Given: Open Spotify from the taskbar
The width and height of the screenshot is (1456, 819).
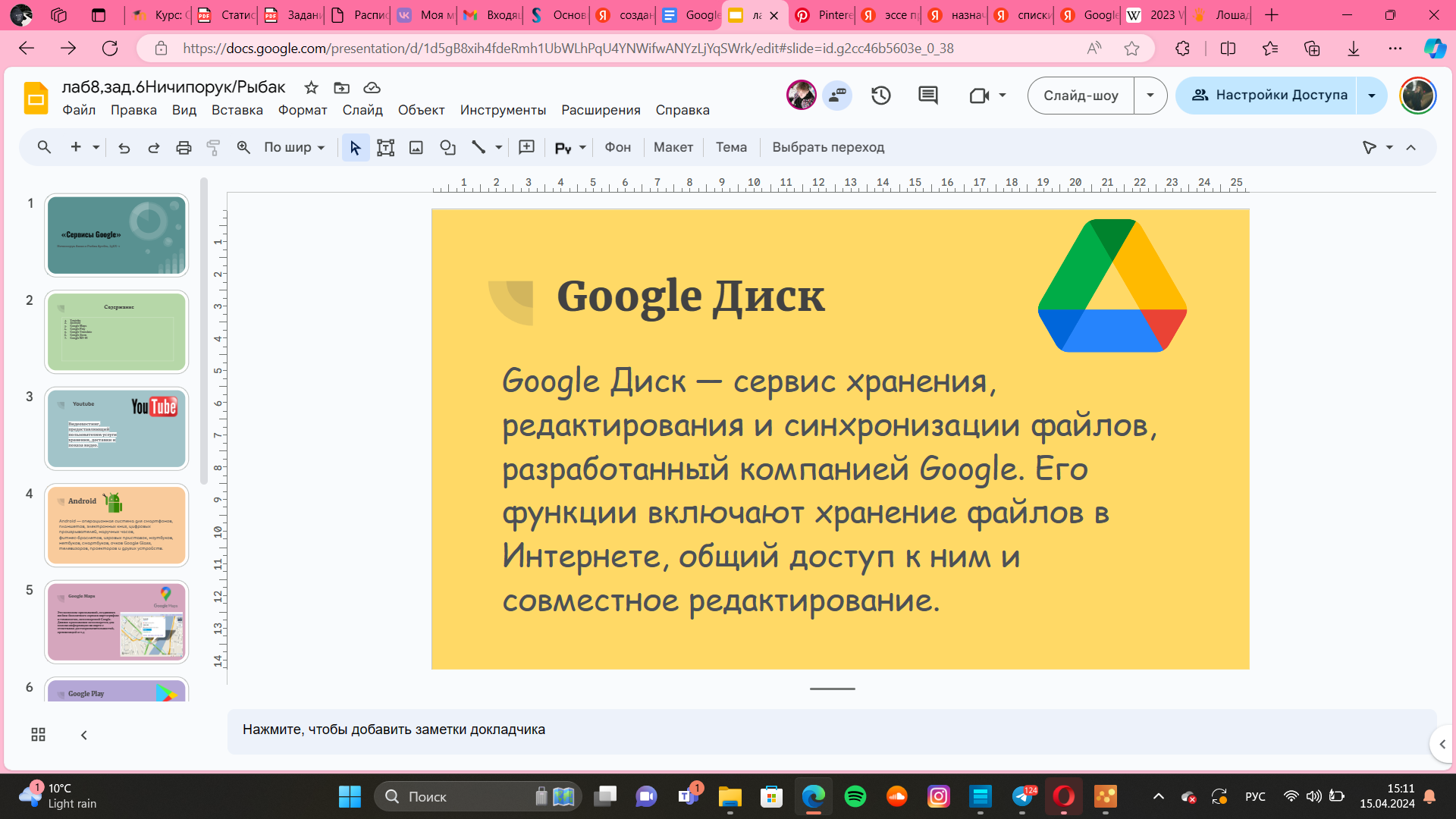Looking at the screenshot, I should point(855,796).
